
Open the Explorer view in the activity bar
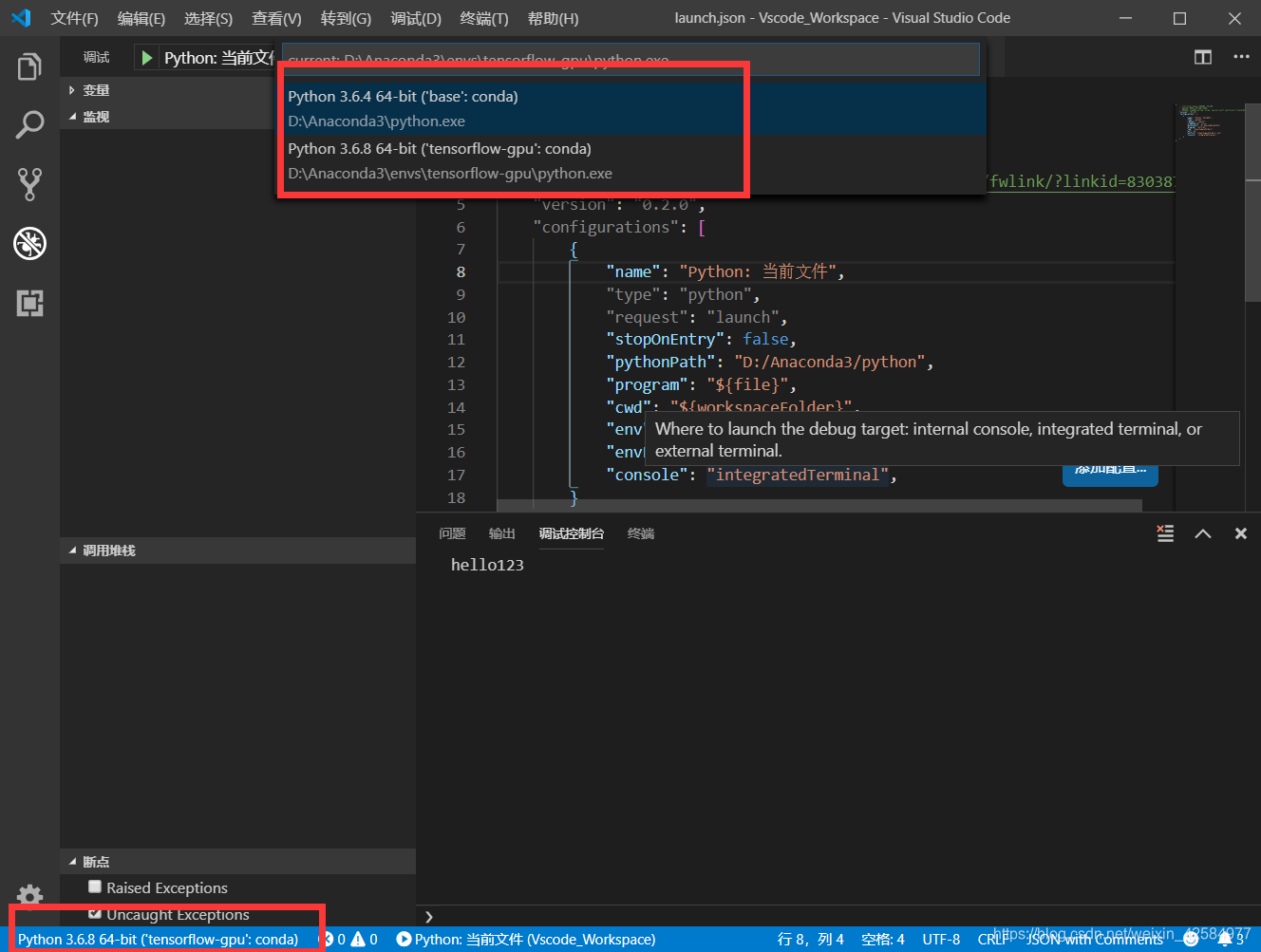pos(28,65)
